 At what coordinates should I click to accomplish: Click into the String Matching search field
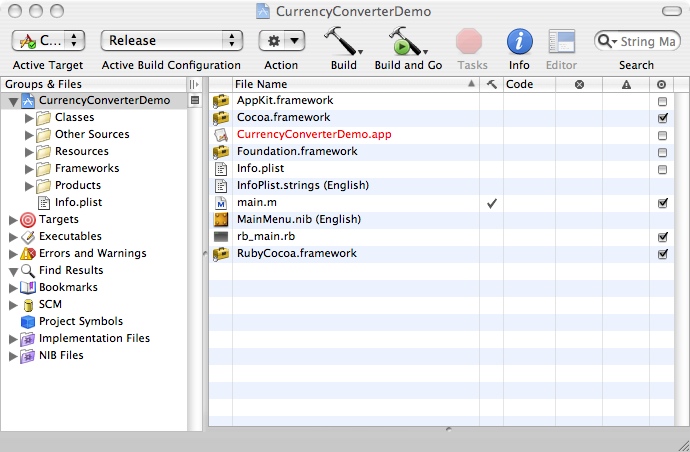click(x=648, y=41)
